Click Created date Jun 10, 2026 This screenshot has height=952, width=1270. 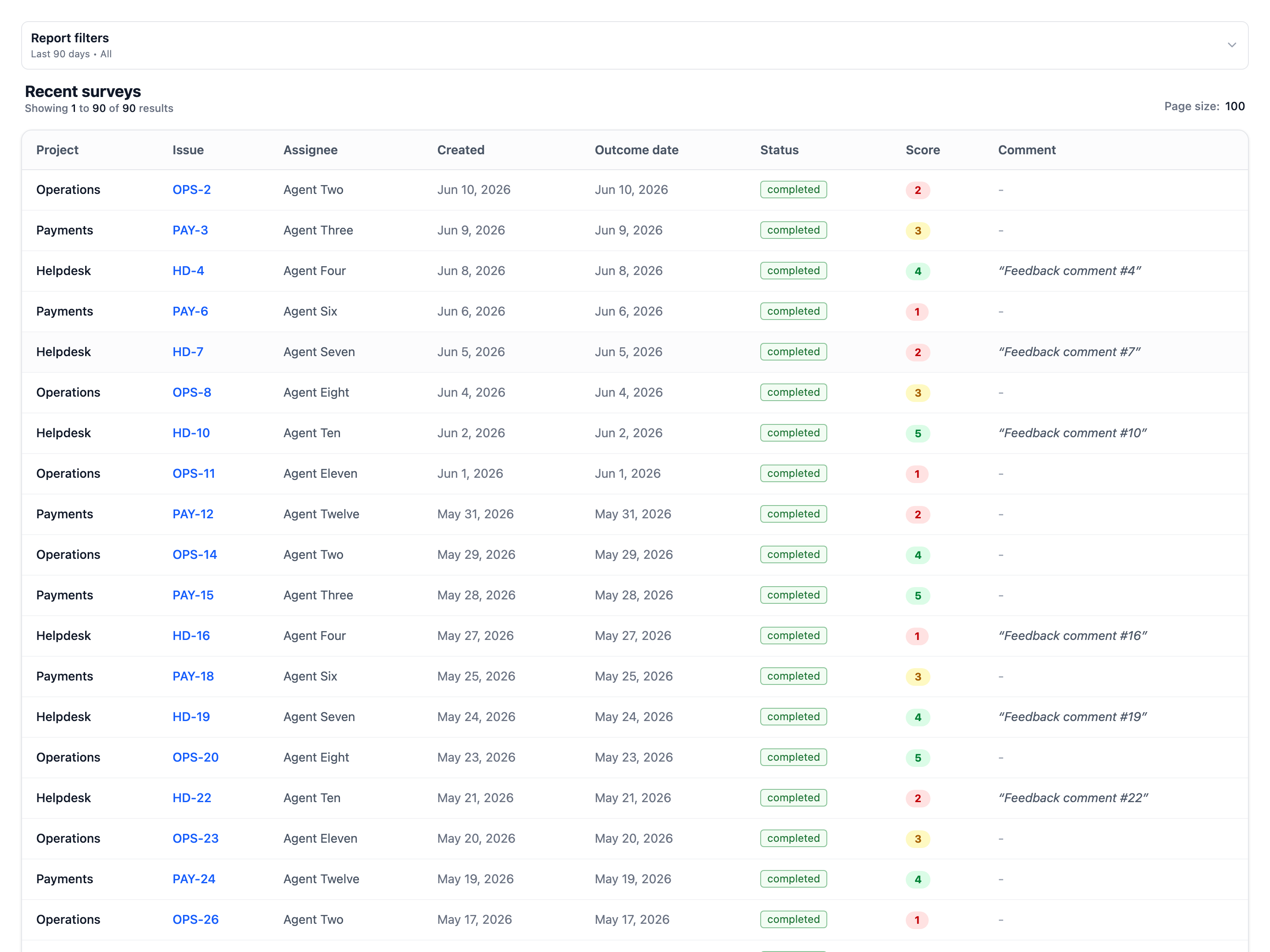click(474, 190)
